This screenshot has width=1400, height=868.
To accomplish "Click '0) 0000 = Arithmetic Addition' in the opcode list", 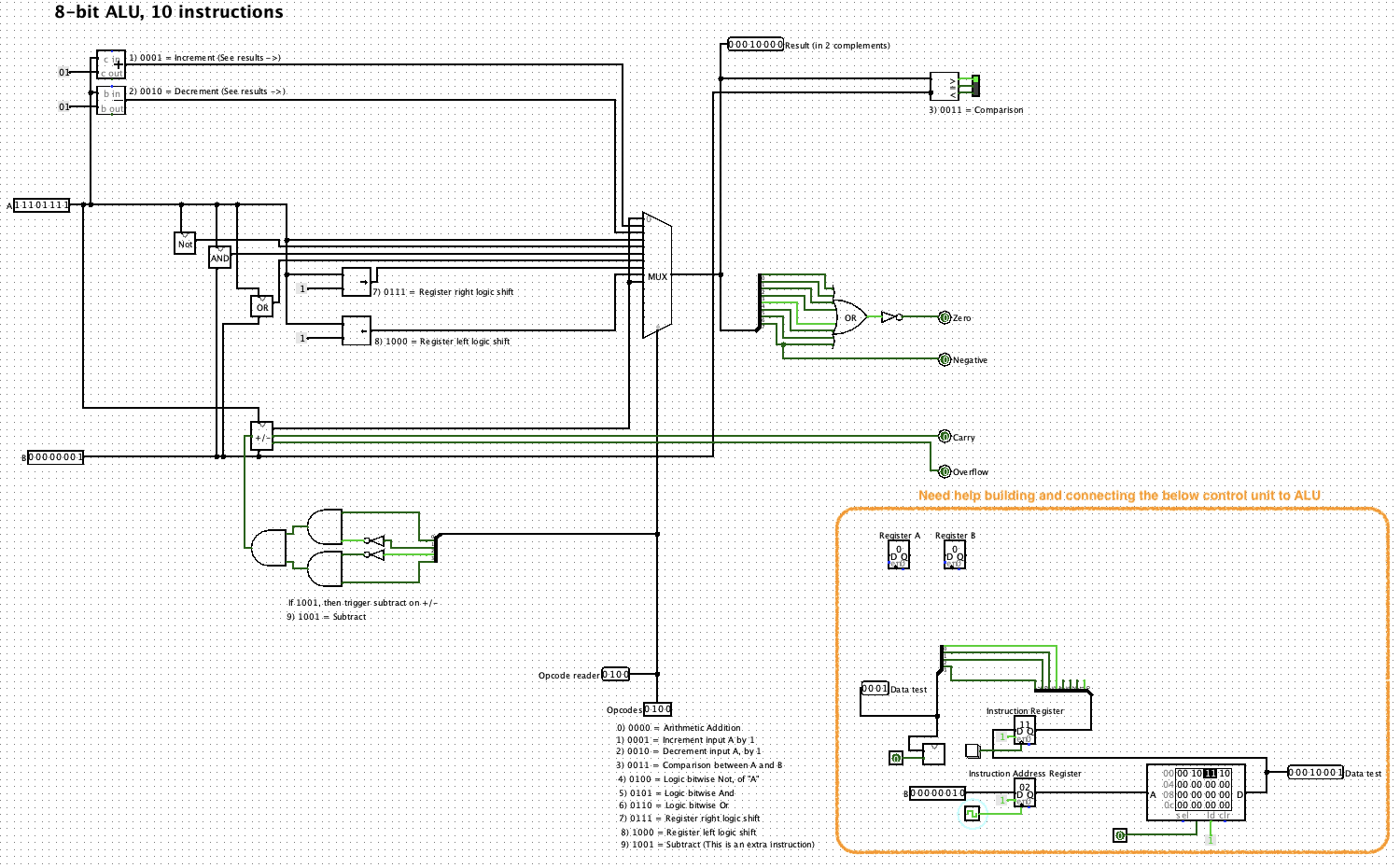I will click(x=679, y=728).
